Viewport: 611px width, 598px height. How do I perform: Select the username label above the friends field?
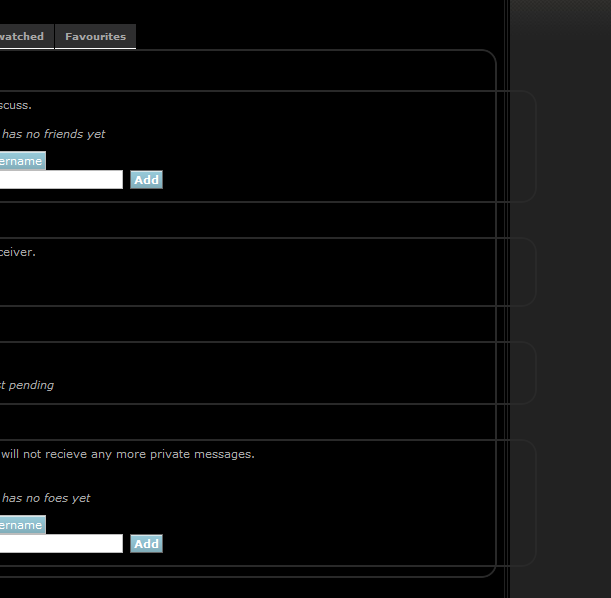click(23, 161)
